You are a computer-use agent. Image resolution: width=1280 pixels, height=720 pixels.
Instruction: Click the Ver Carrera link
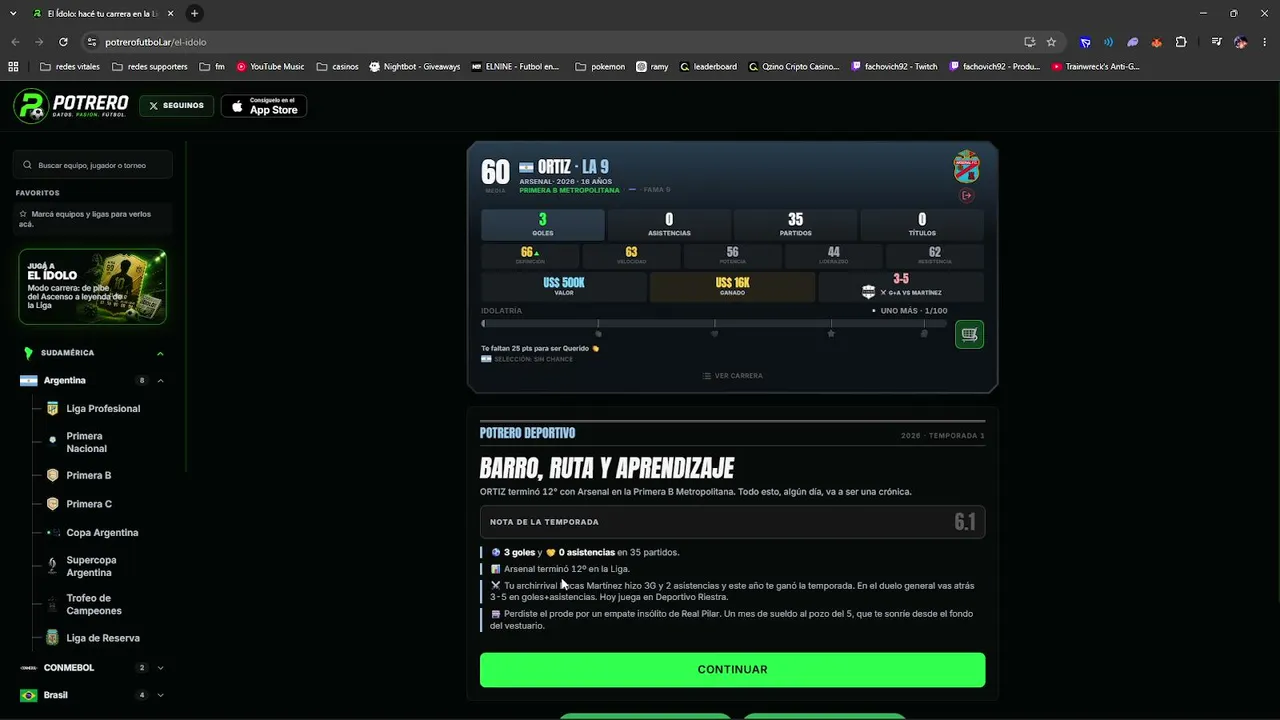(732, 376)
